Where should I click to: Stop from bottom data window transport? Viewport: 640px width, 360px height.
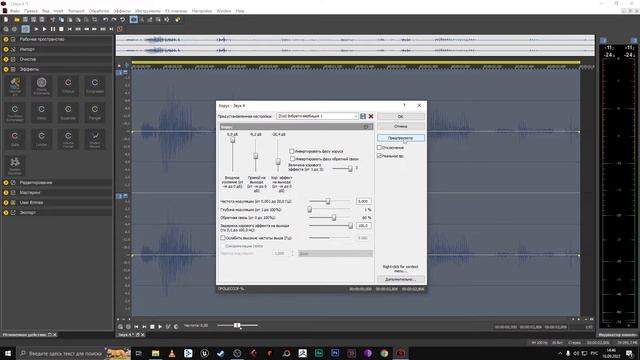coord(152,327)
